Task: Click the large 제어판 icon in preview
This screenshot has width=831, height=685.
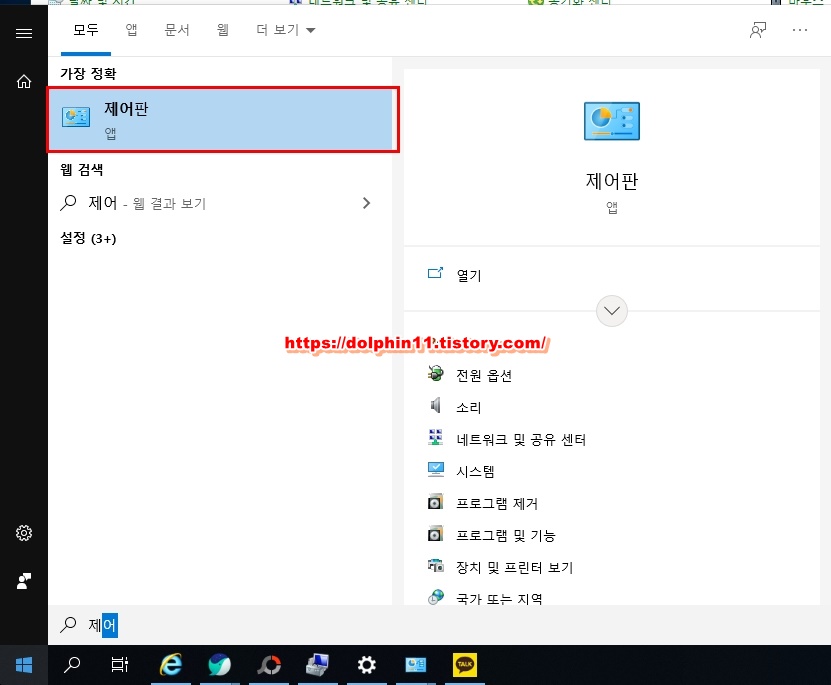Action: coord(612,121)
